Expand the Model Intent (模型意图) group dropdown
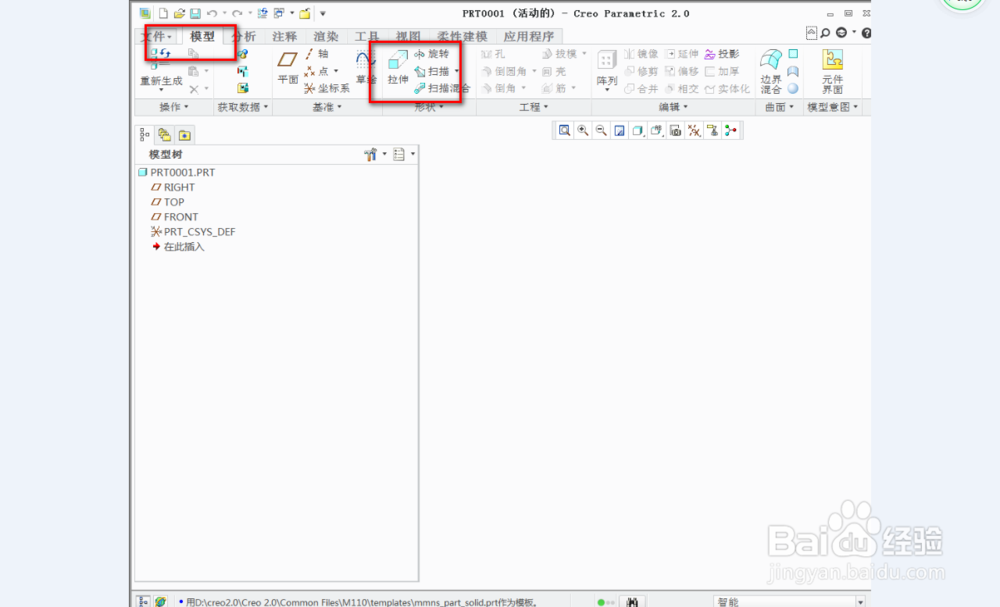Screen dimensions: 1000x607 pos(832,107)
